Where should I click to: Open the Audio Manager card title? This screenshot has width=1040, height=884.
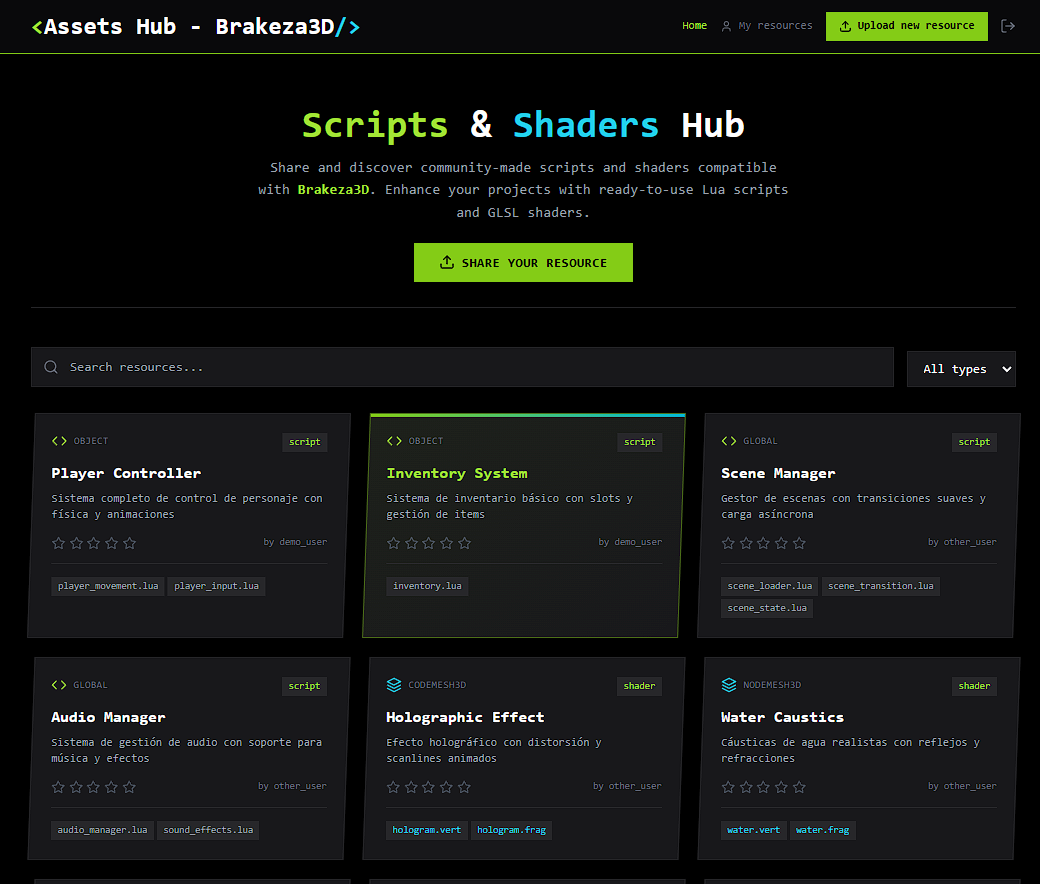108,717
